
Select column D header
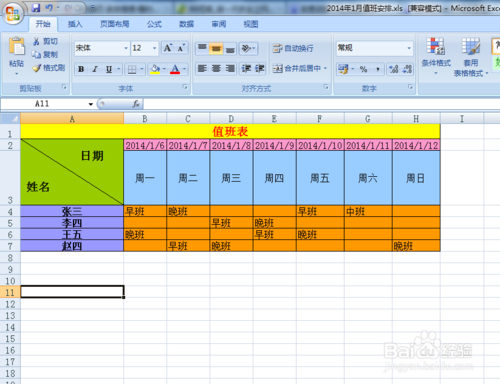tap(231, 118)
